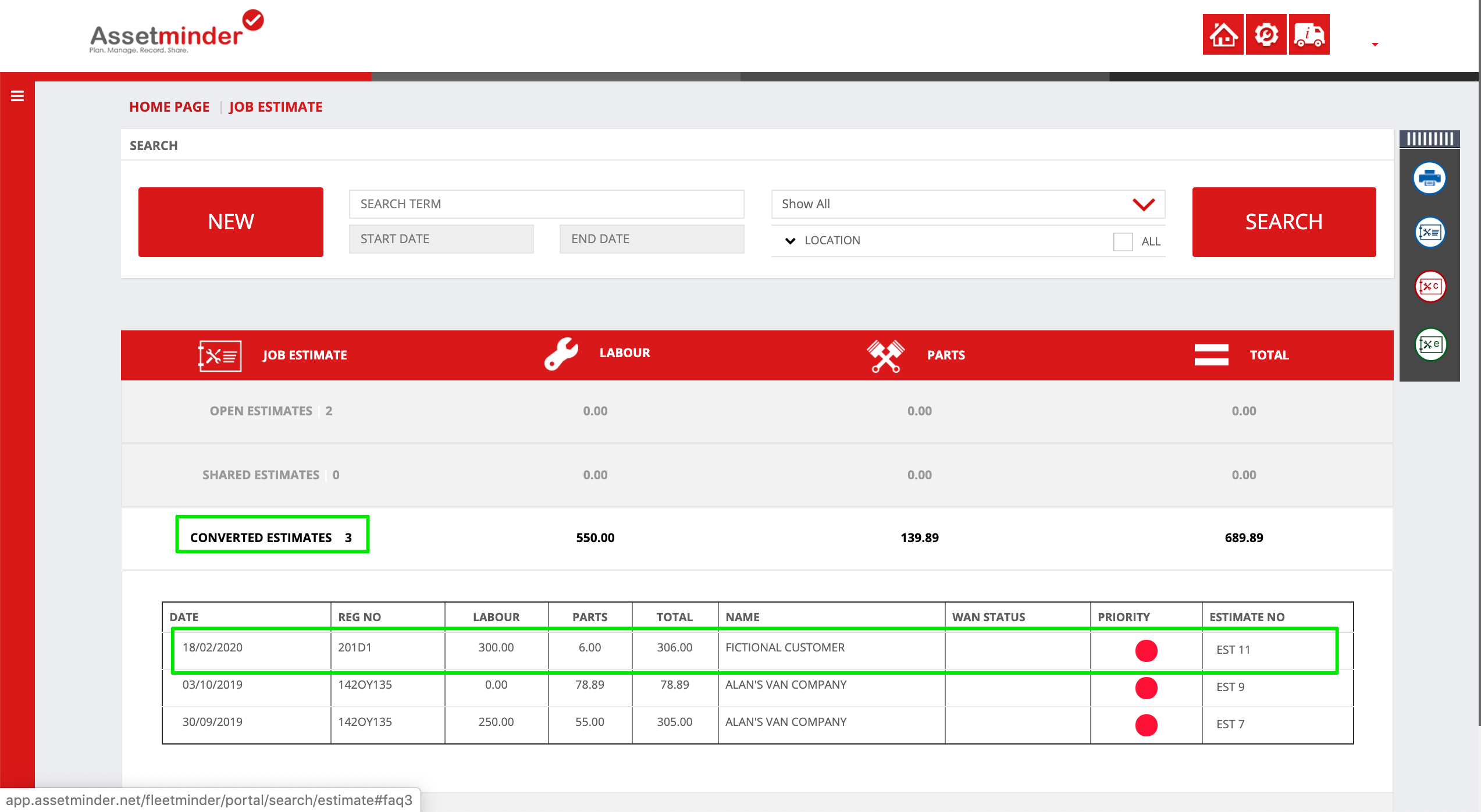Click JOB ESTIMATE breadcrumb

coord(276,107)
